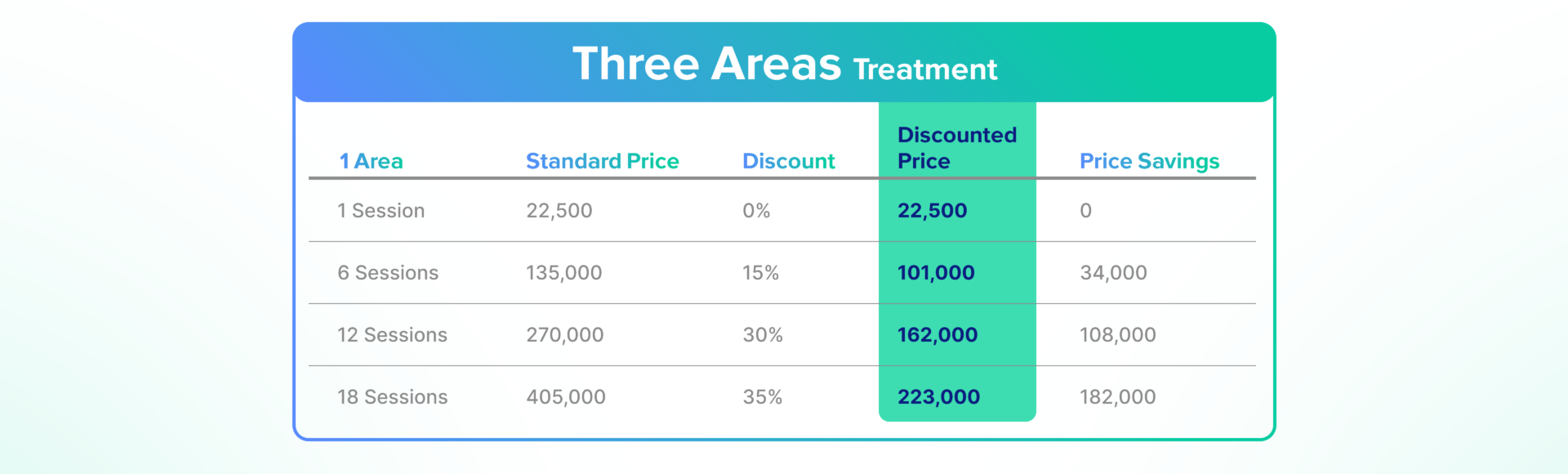Image resolution: width=1568 pixels, height=474 pixels.
Task: Select the Discounted Price column header
Action: 956,148
